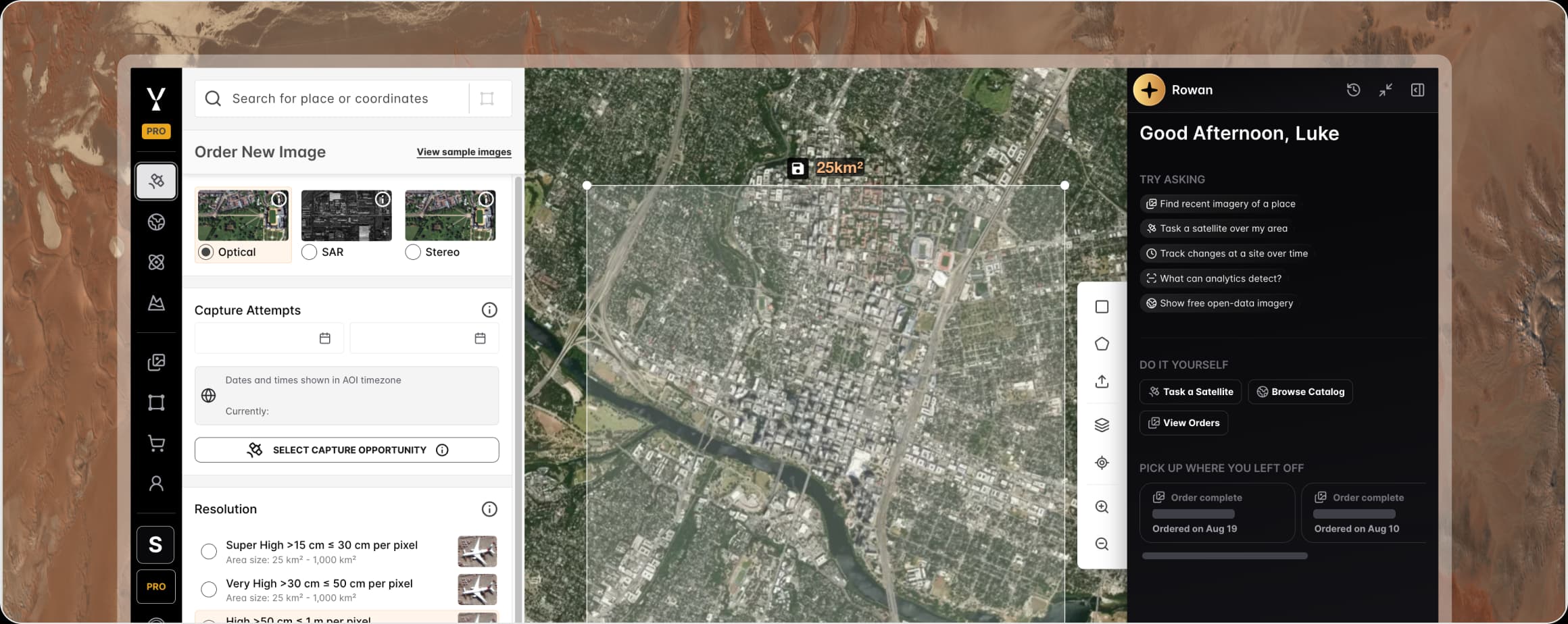Show info for the SAR image type
1568x624 pixels.
(x=383, y=199)
